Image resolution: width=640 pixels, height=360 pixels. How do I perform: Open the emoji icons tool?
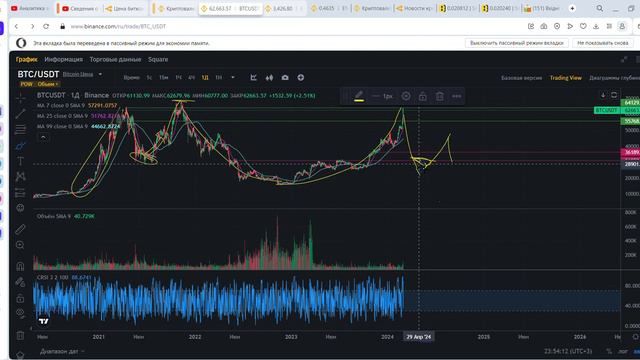[x=20, y=208]
